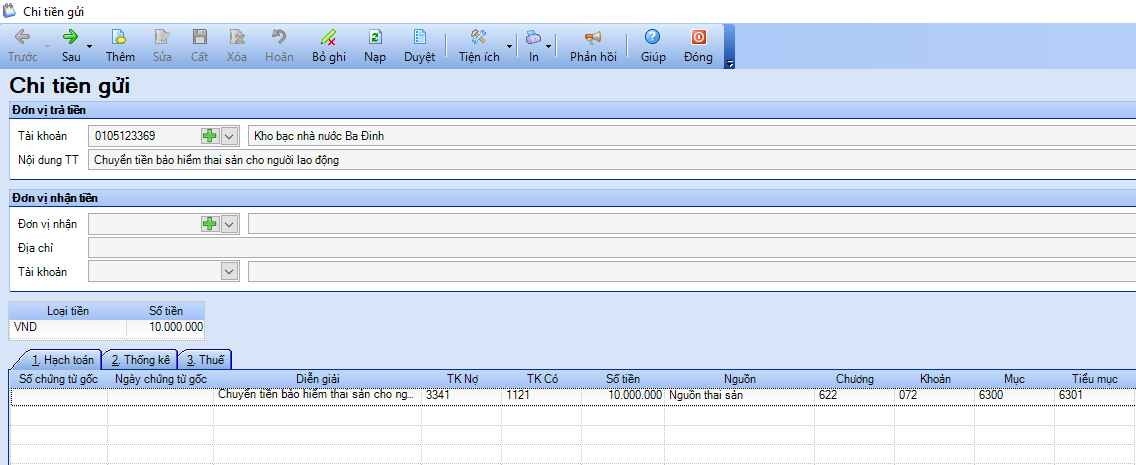
Task: Click the TK Nợ column header
Action: click(x=462, y=379)
